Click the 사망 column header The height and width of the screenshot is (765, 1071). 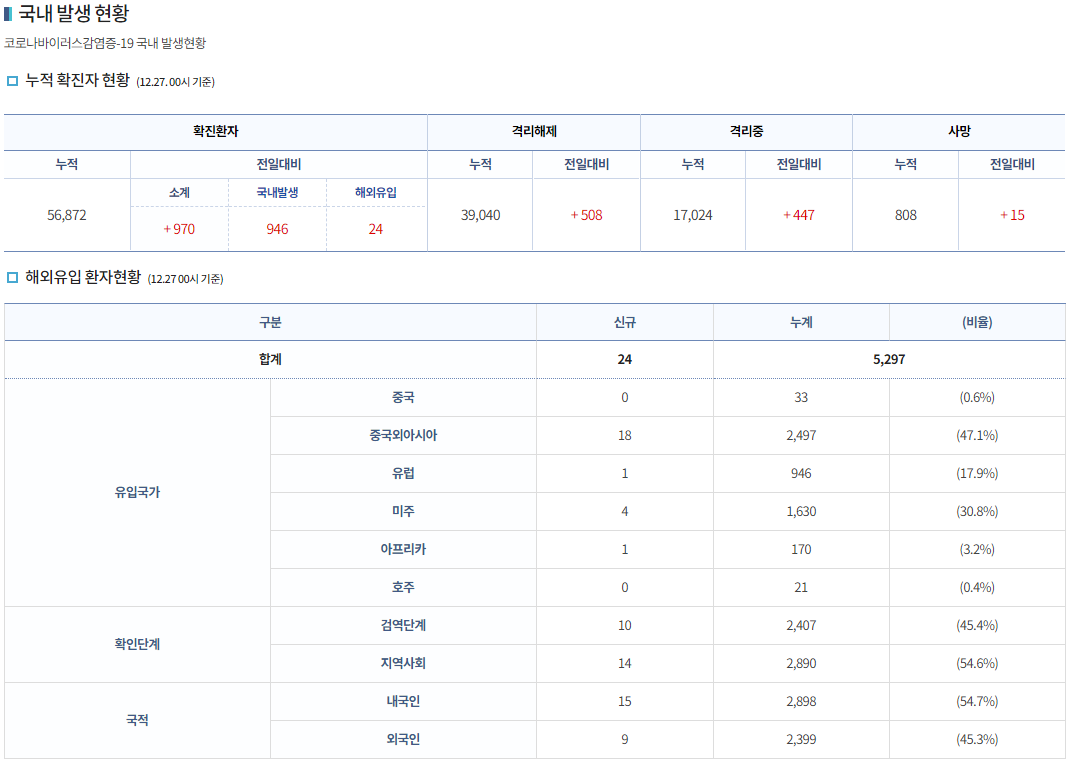click(959, 131)
